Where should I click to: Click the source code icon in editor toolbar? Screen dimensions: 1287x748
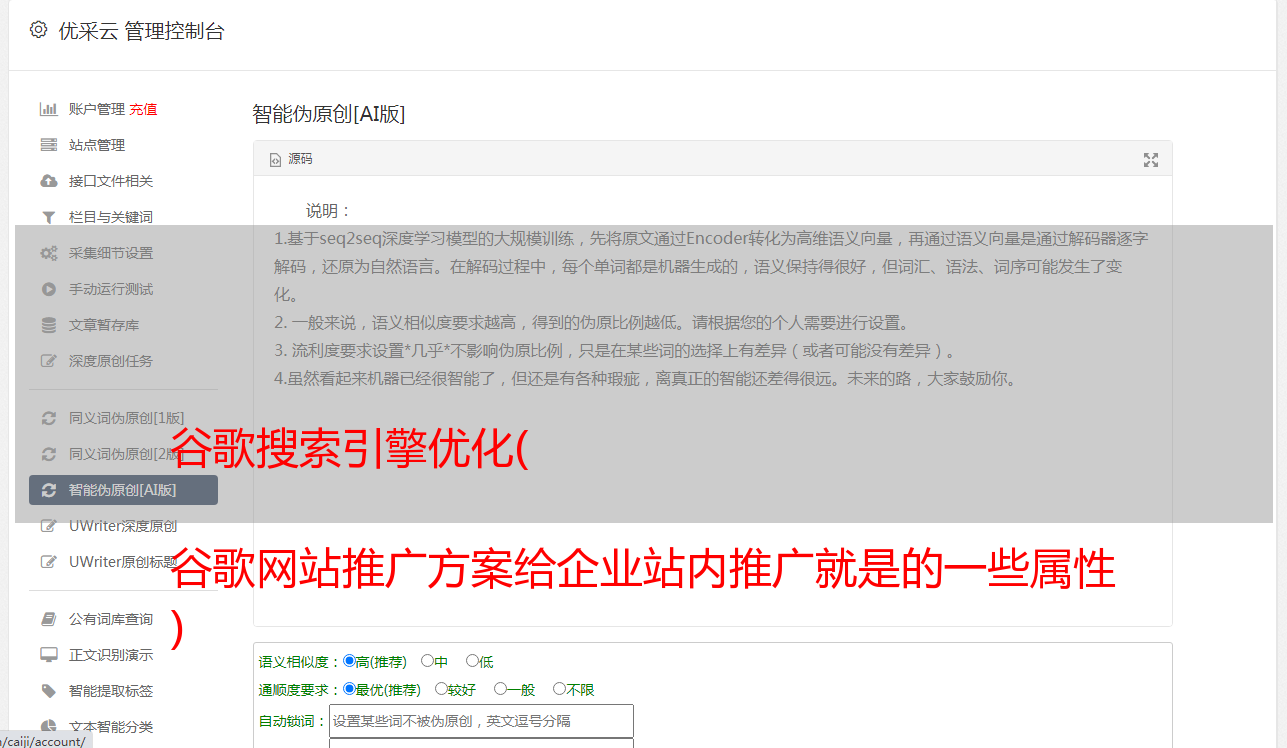pyautogui.click(x=275, y=160)
